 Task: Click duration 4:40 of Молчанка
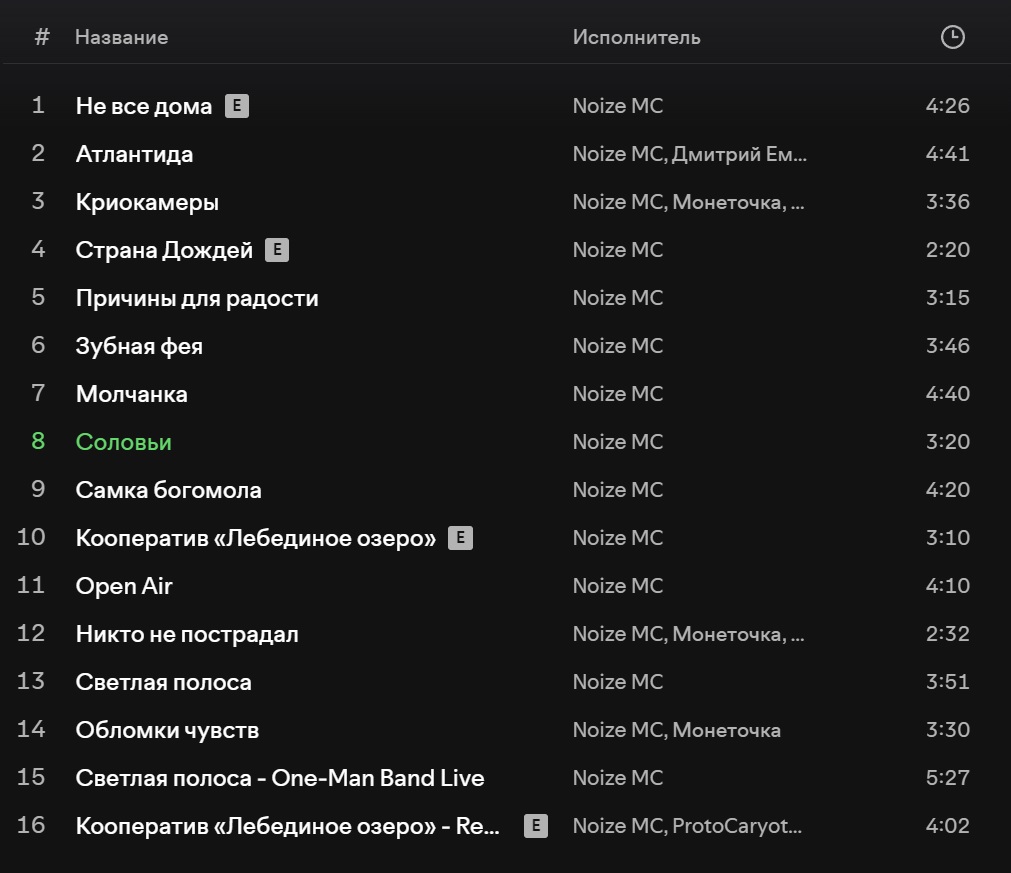coord(947,394)
